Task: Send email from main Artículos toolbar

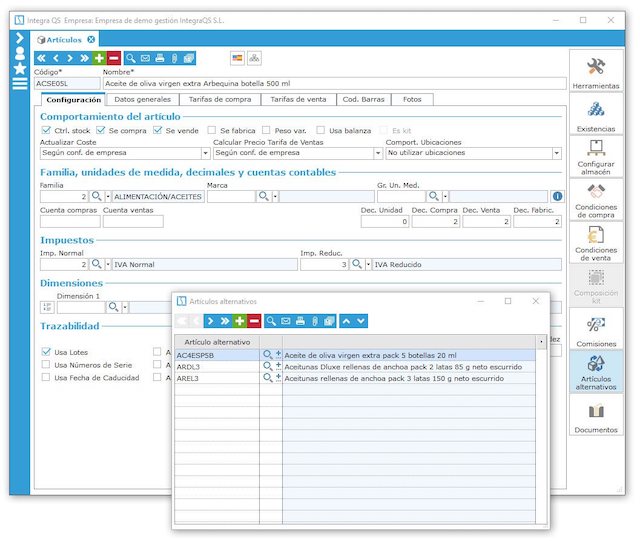Action: tap(145, 58)
